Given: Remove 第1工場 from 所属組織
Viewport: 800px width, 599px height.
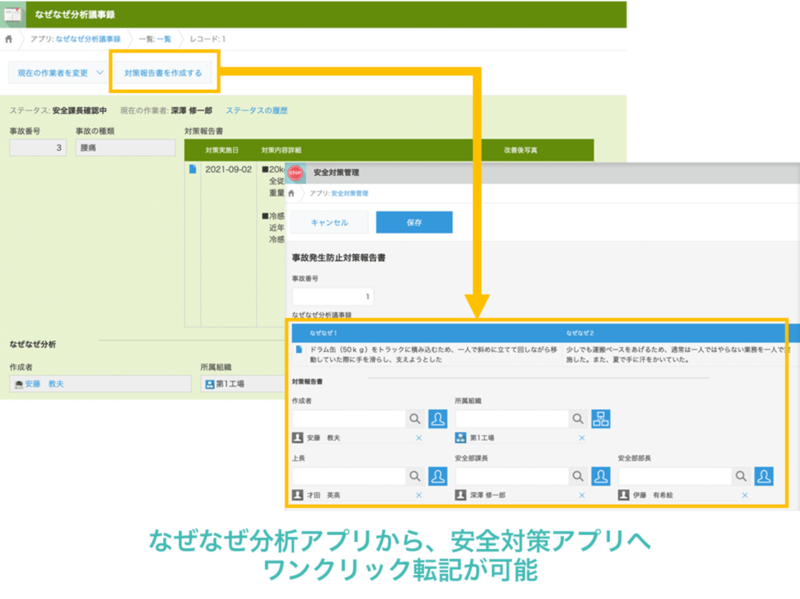Looking at the screenshot, I should [x=582, y=438].
